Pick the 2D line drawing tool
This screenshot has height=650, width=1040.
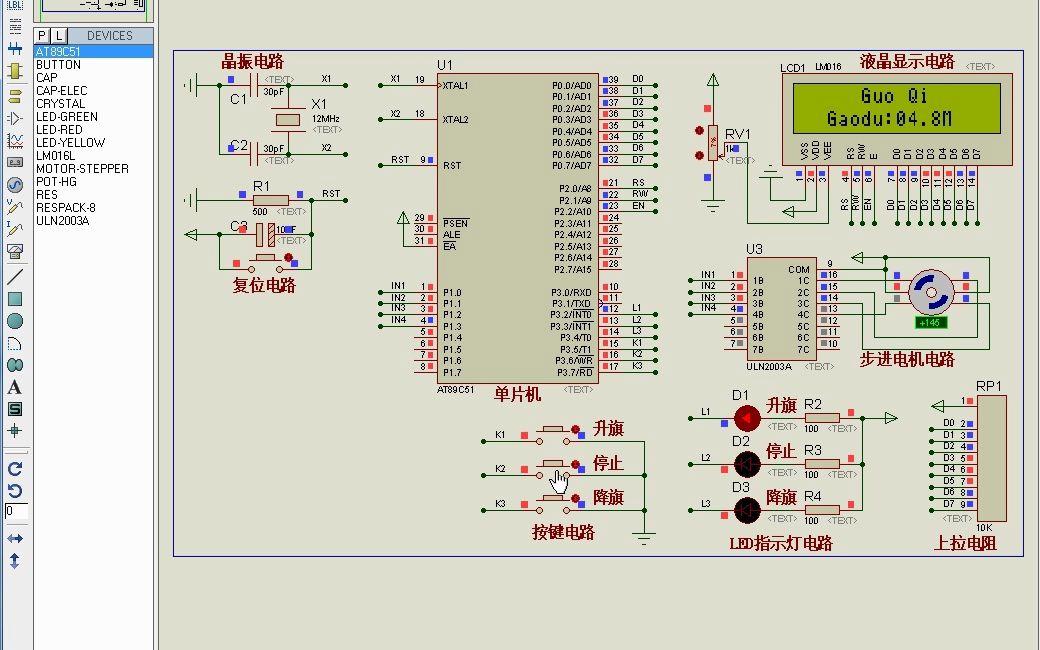(15, 277)
